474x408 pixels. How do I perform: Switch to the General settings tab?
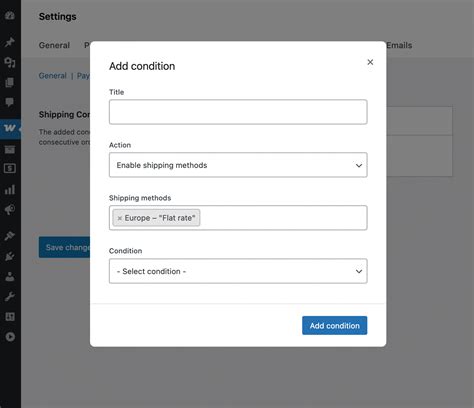pyautogui.click(x=54, y=45)
